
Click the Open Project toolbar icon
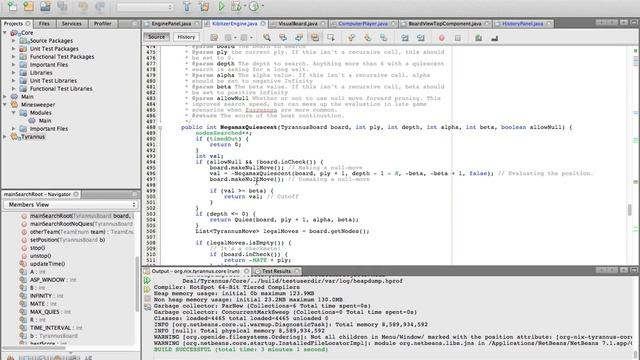[45, 6]
